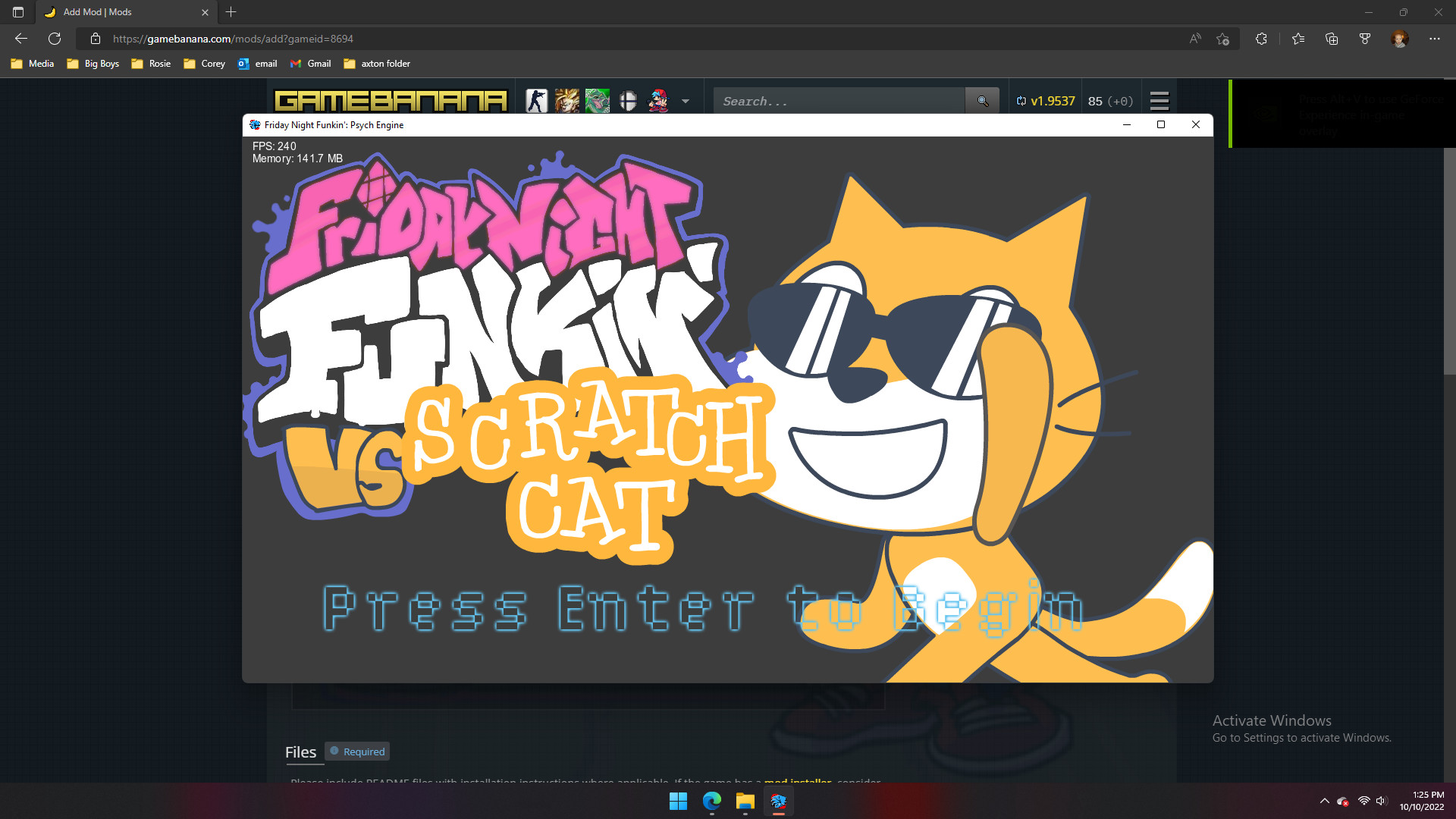
Task: Open the Edge Settings and more menu
Action: tap(1434, 39)
